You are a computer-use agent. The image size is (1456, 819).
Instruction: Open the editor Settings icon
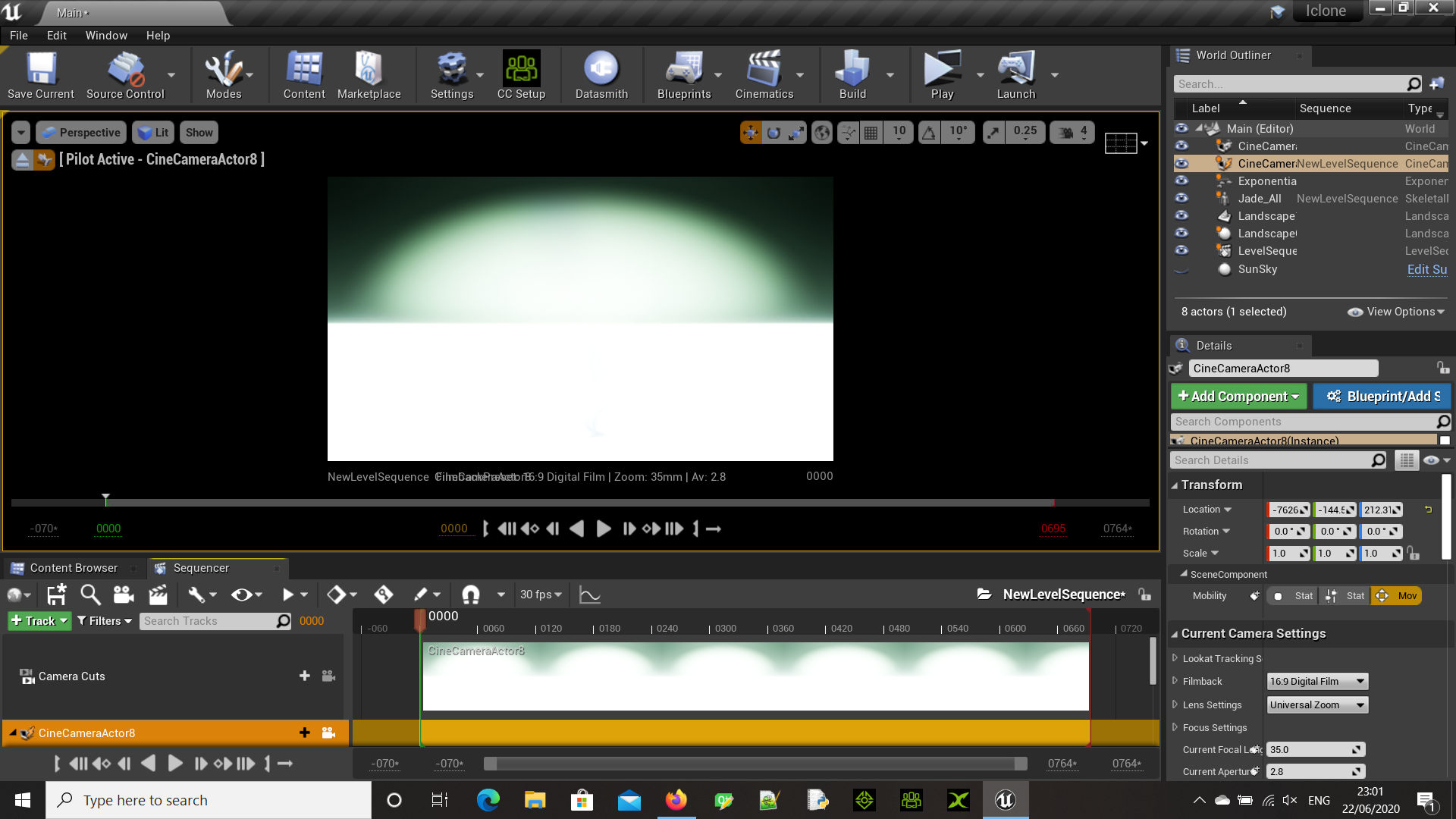click(x=452, y=75)
